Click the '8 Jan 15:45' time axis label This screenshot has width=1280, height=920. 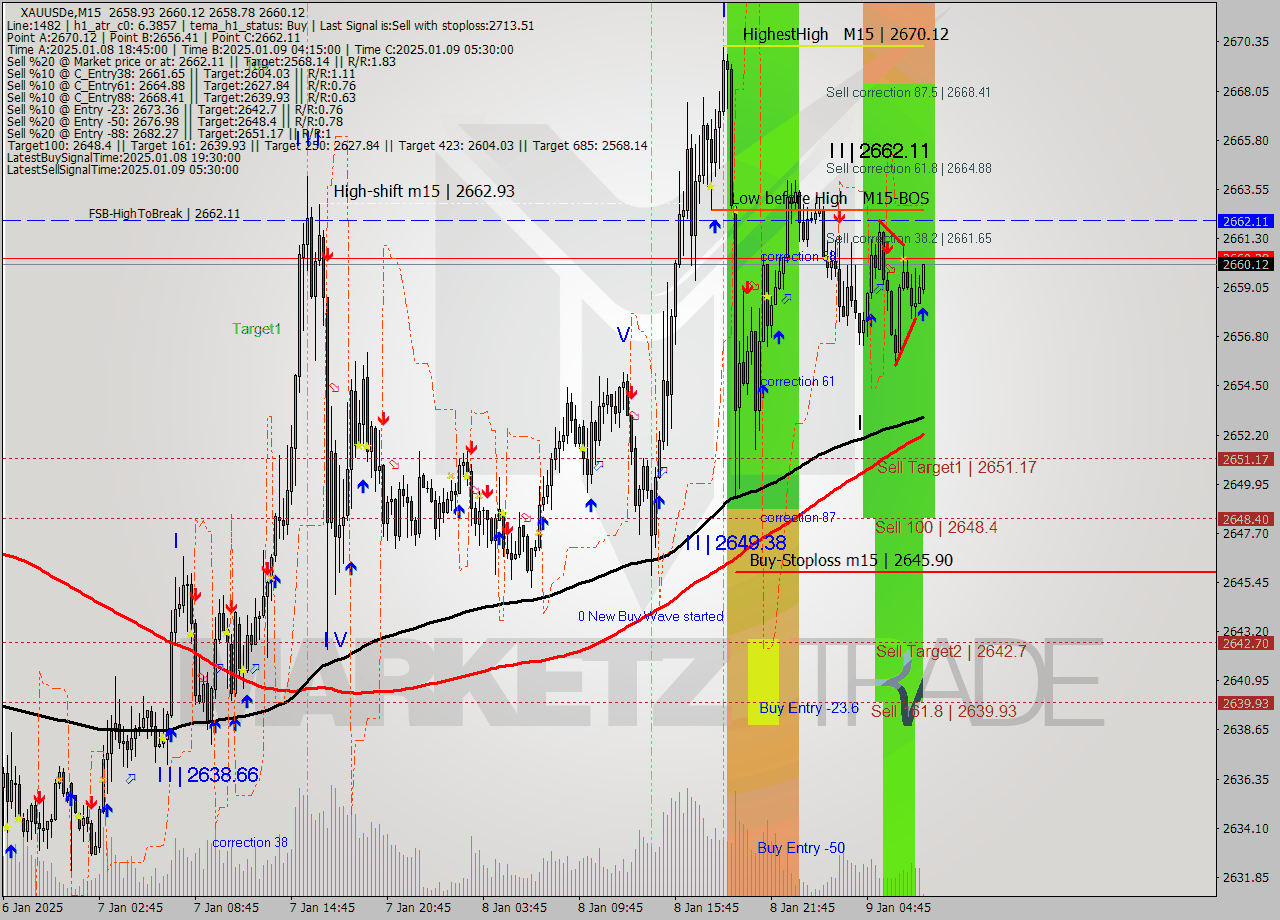(706, 908)
